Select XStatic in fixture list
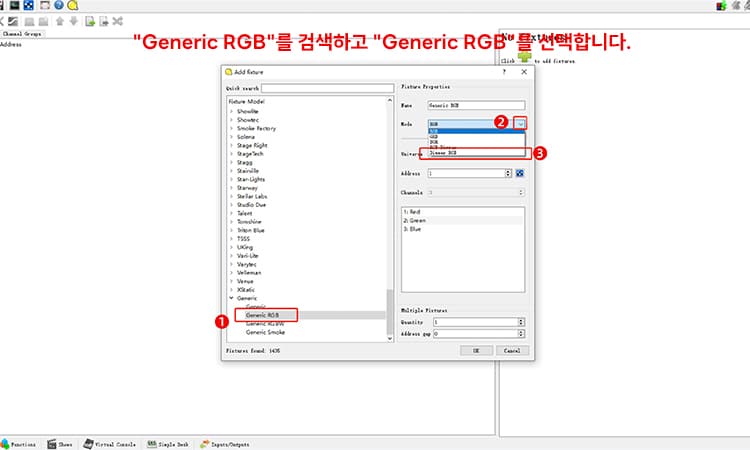The image size is (750, 450). click(x=246, y=290)
